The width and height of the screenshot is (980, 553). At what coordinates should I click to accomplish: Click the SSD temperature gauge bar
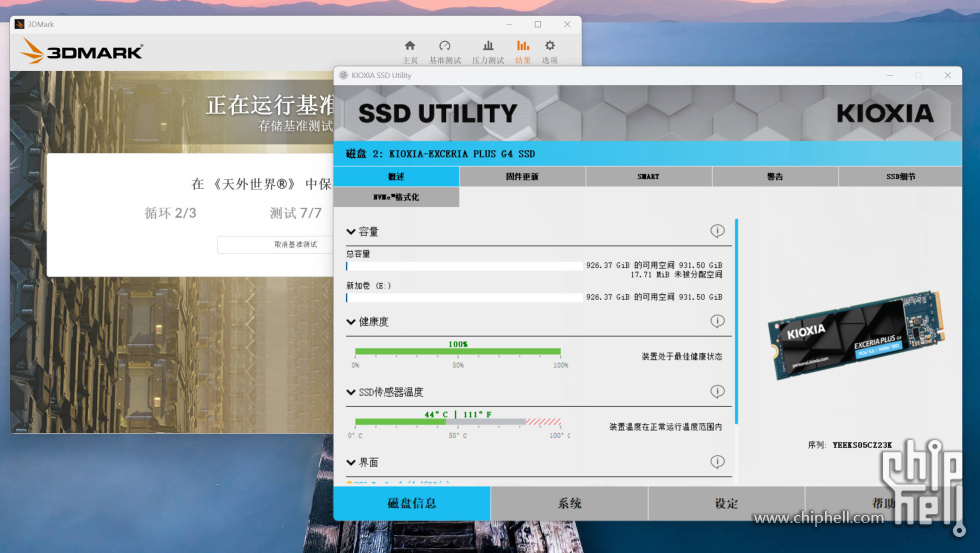point(458,422)
